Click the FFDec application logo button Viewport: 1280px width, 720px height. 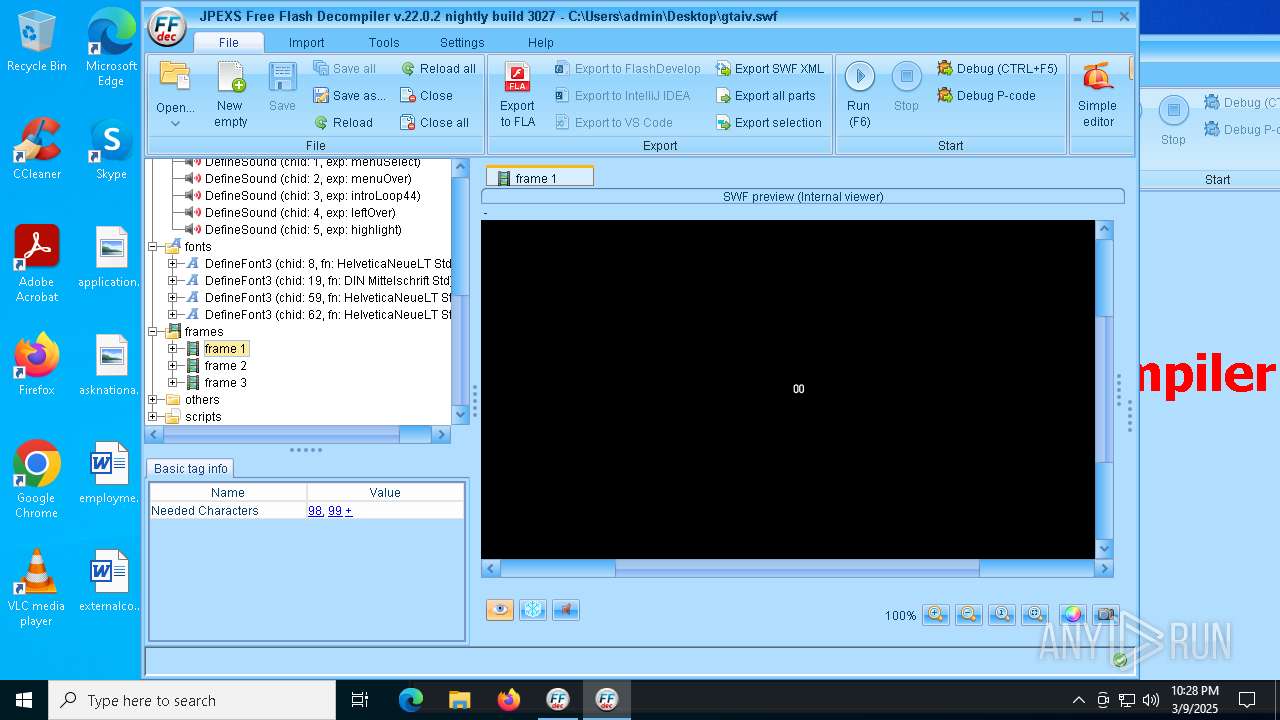click(x=167, y=27)
